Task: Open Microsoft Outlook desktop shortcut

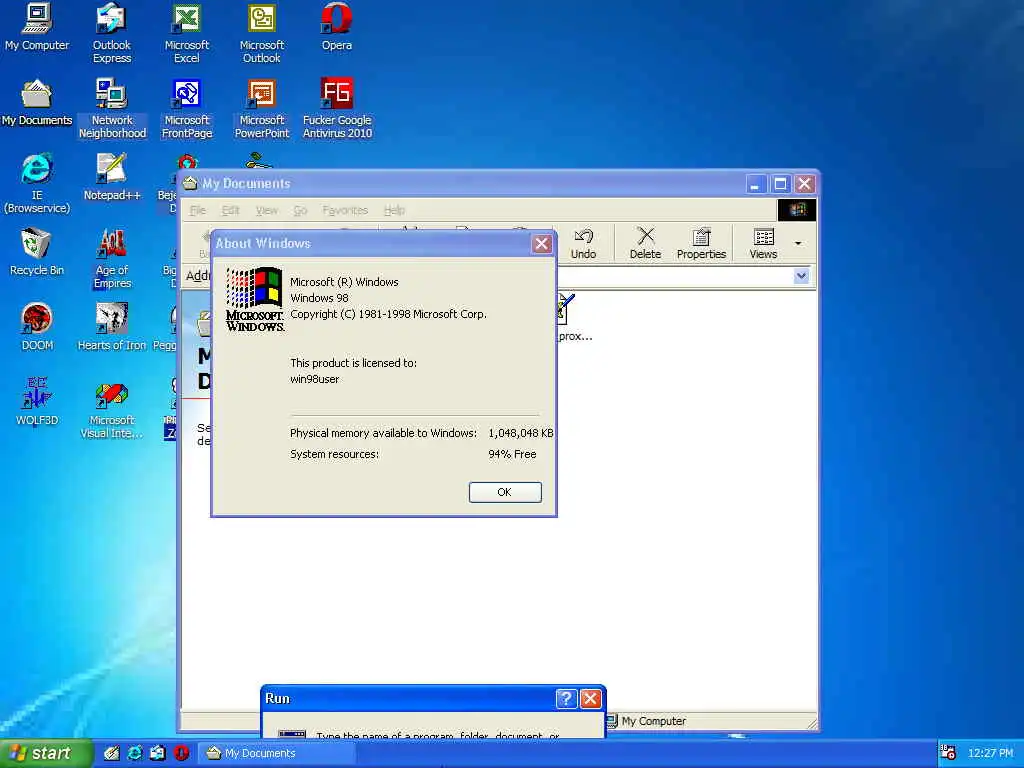Action: (x=262, y=33)
